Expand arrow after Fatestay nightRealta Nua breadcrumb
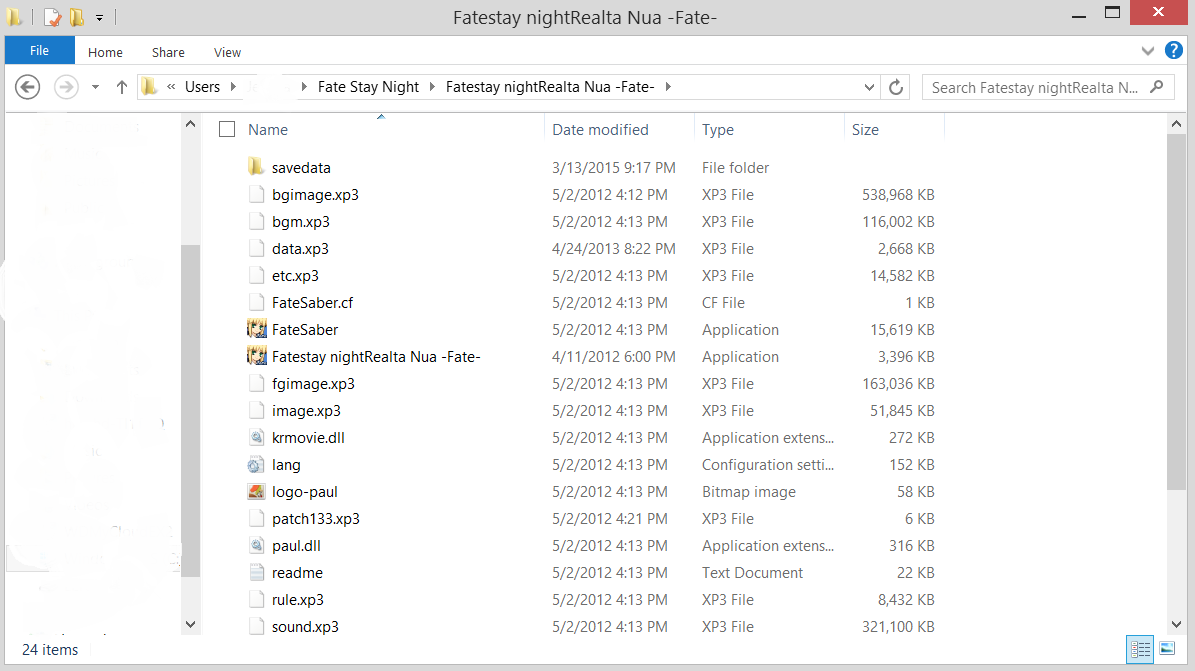 (x=668, y=87)
